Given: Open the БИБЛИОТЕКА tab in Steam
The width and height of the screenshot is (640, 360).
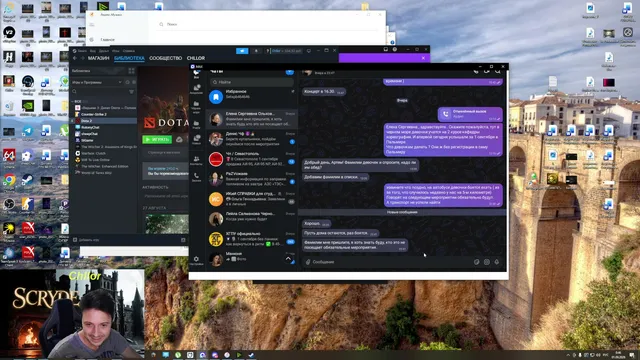Looking at the screenshot, I should [x=129, y=58].
